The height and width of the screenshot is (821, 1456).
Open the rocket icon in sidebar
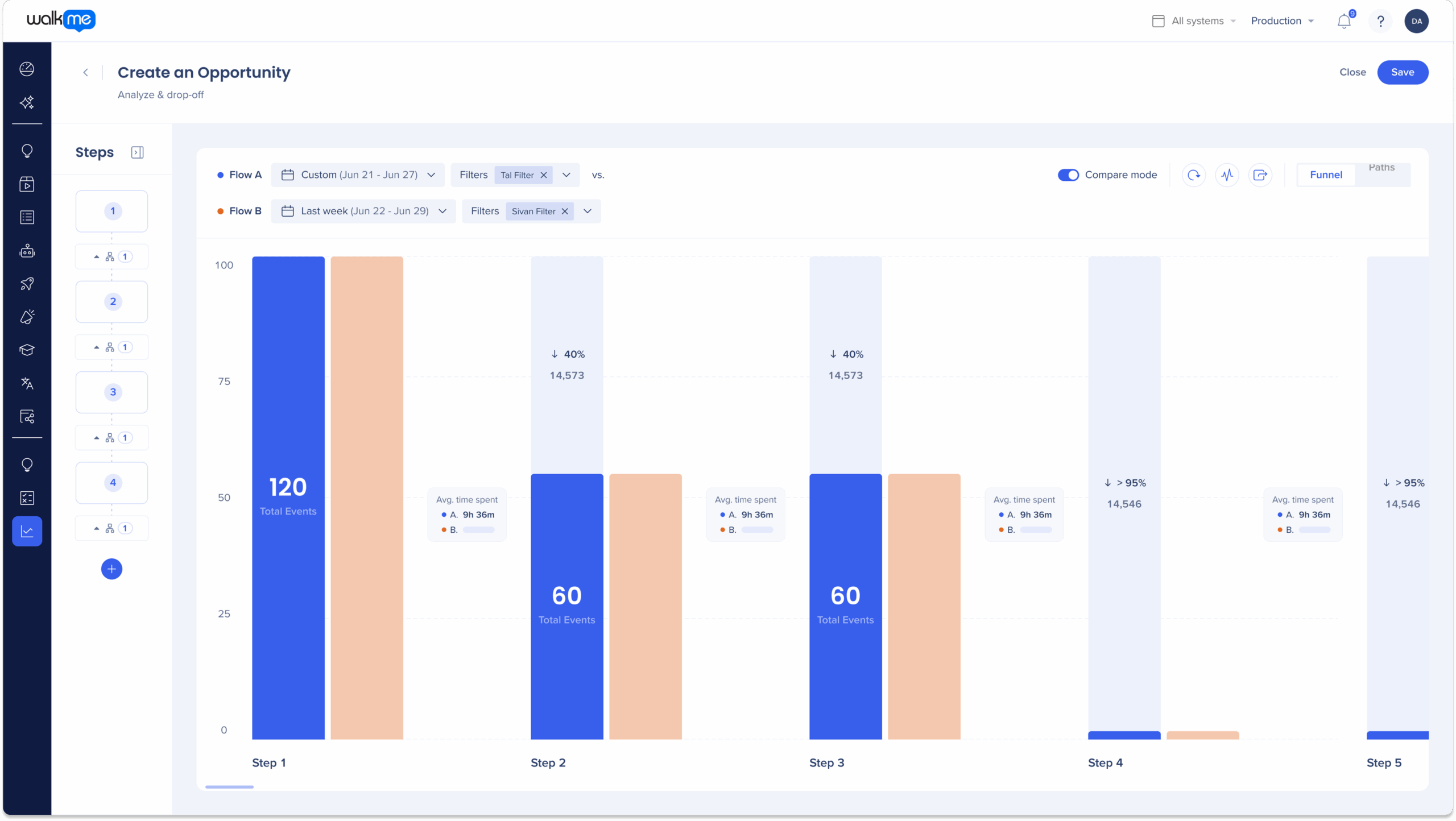click(27, 284)
